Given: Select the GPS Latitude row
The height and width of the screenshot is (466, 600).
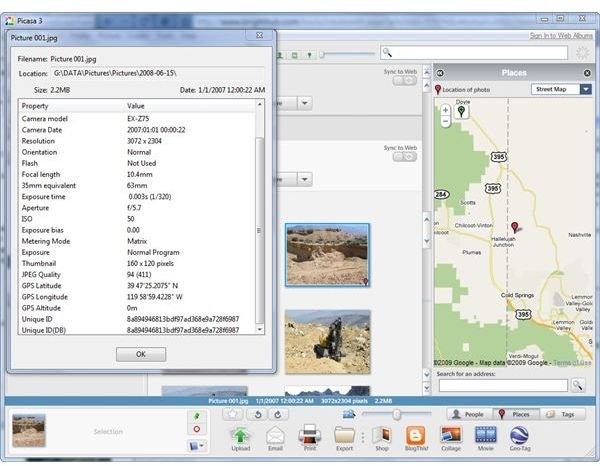Looking at the screenshot, I should coord(137,285).
